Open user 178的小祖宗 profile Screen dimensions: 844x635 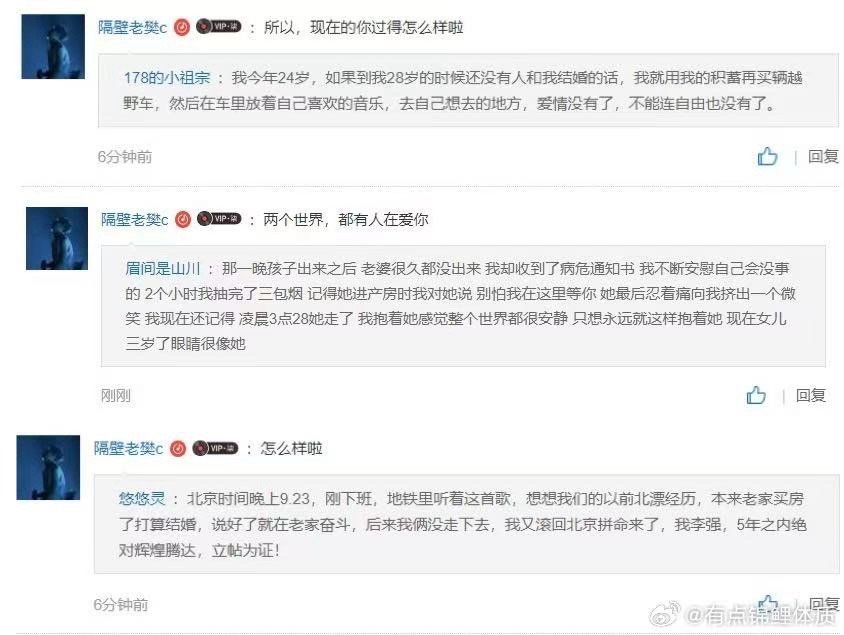(167, 78)
